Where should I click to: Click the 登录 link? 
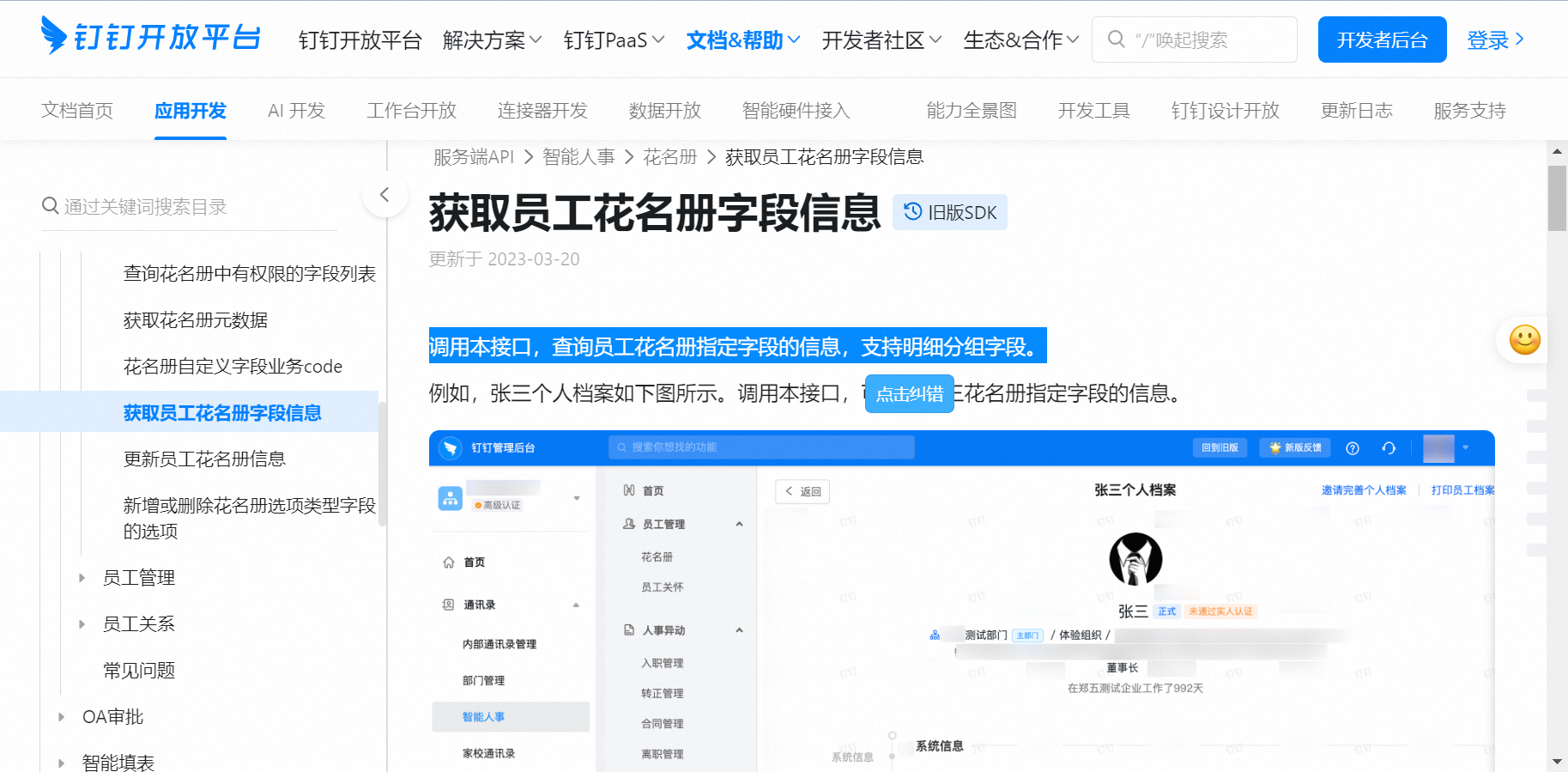(1496, 40)
